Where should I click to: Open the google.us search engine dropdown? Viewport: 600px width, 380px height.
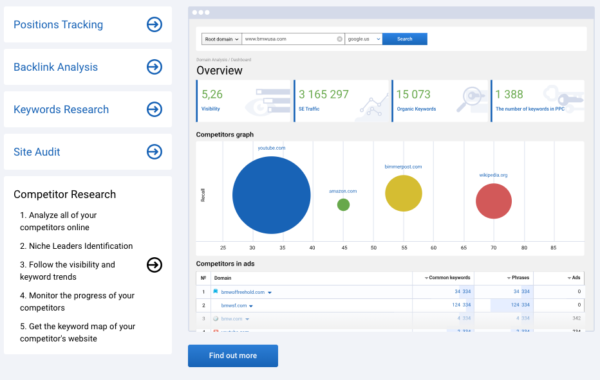click(x=364, y=39)
